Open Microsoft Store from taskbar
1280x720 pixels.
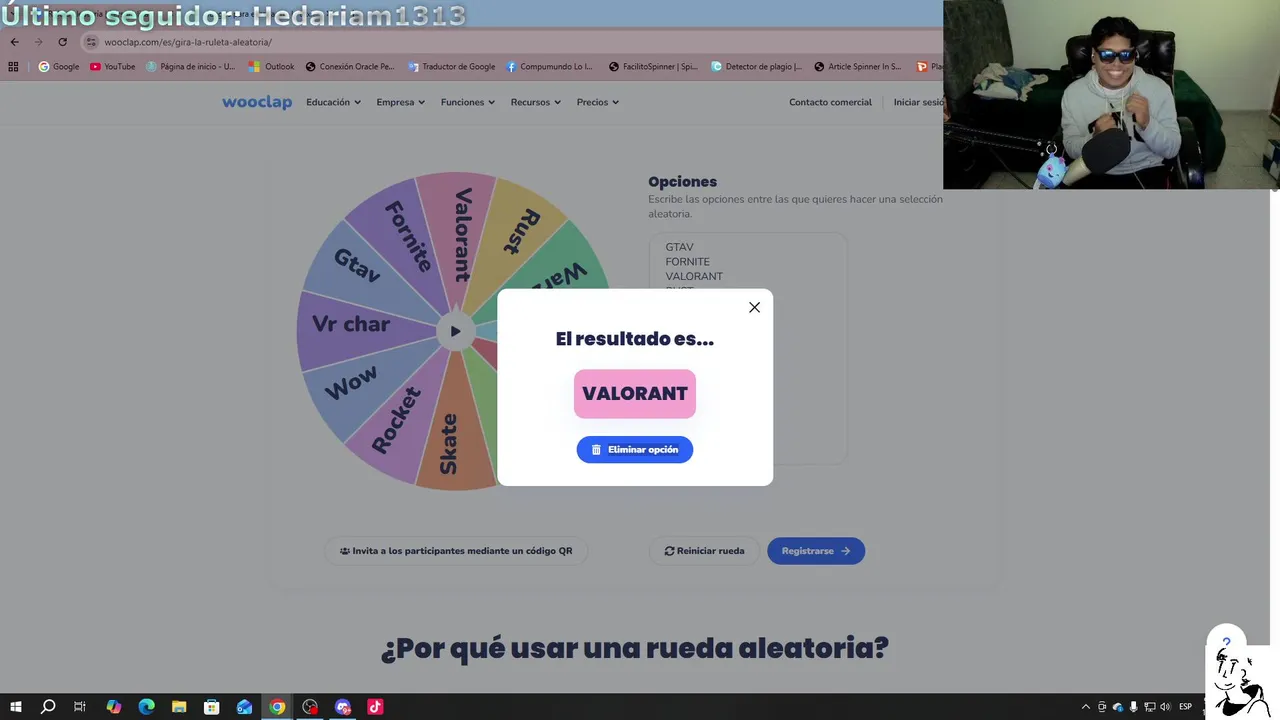[x=211, y=707]
